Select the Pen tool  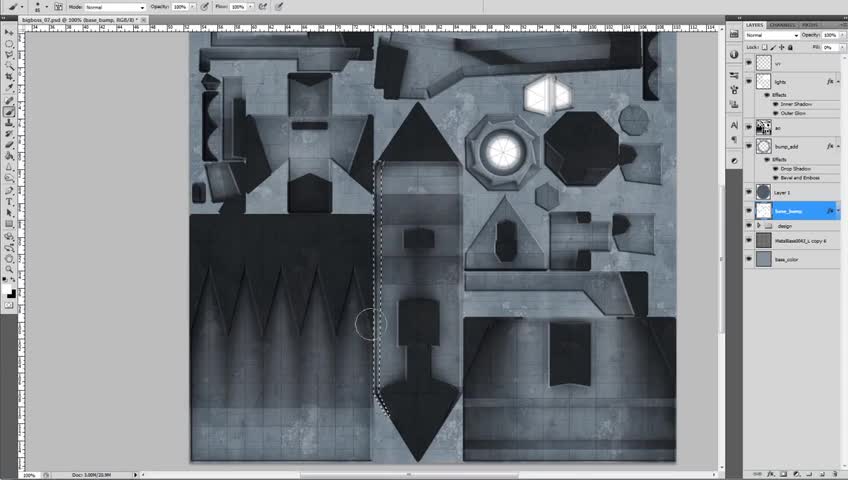click(x=9, y=191)
